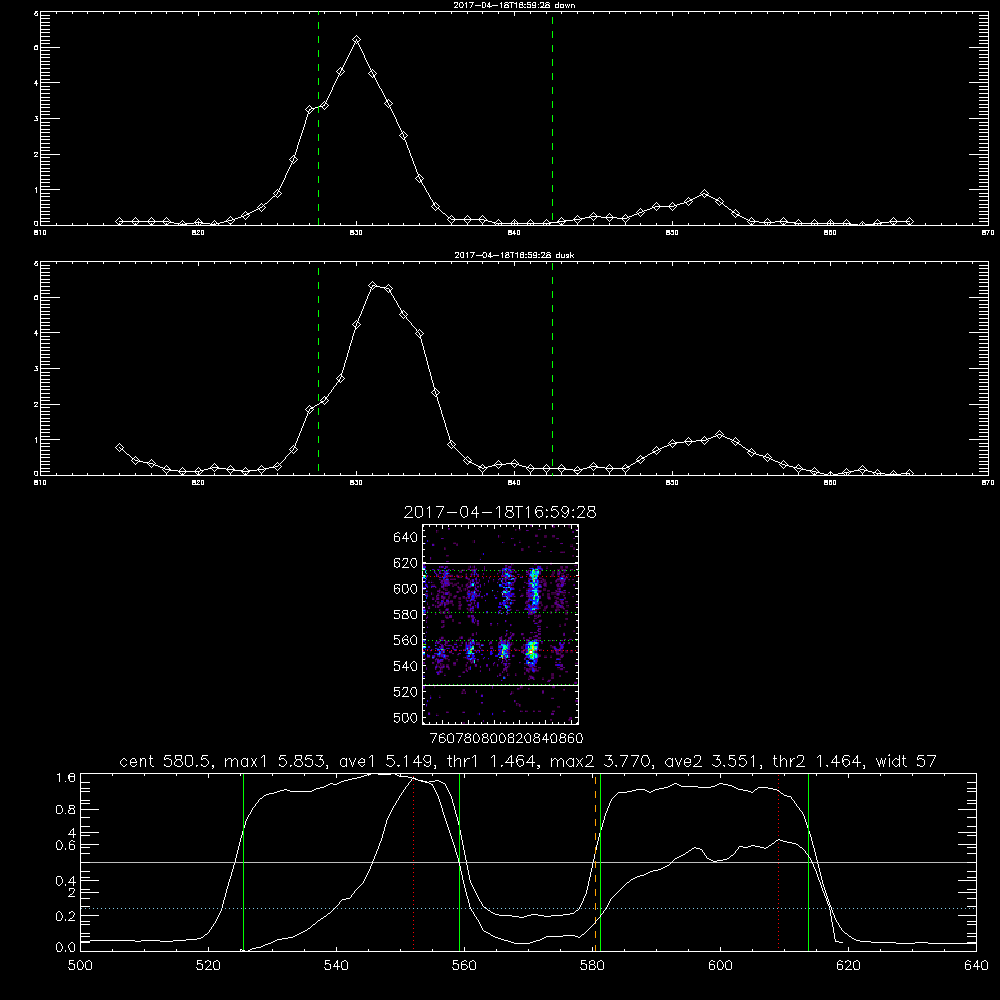The image size is (1000, 1000).
Task: Click bottom plot x-axis label 520
Action: click(x=208, y=966)
